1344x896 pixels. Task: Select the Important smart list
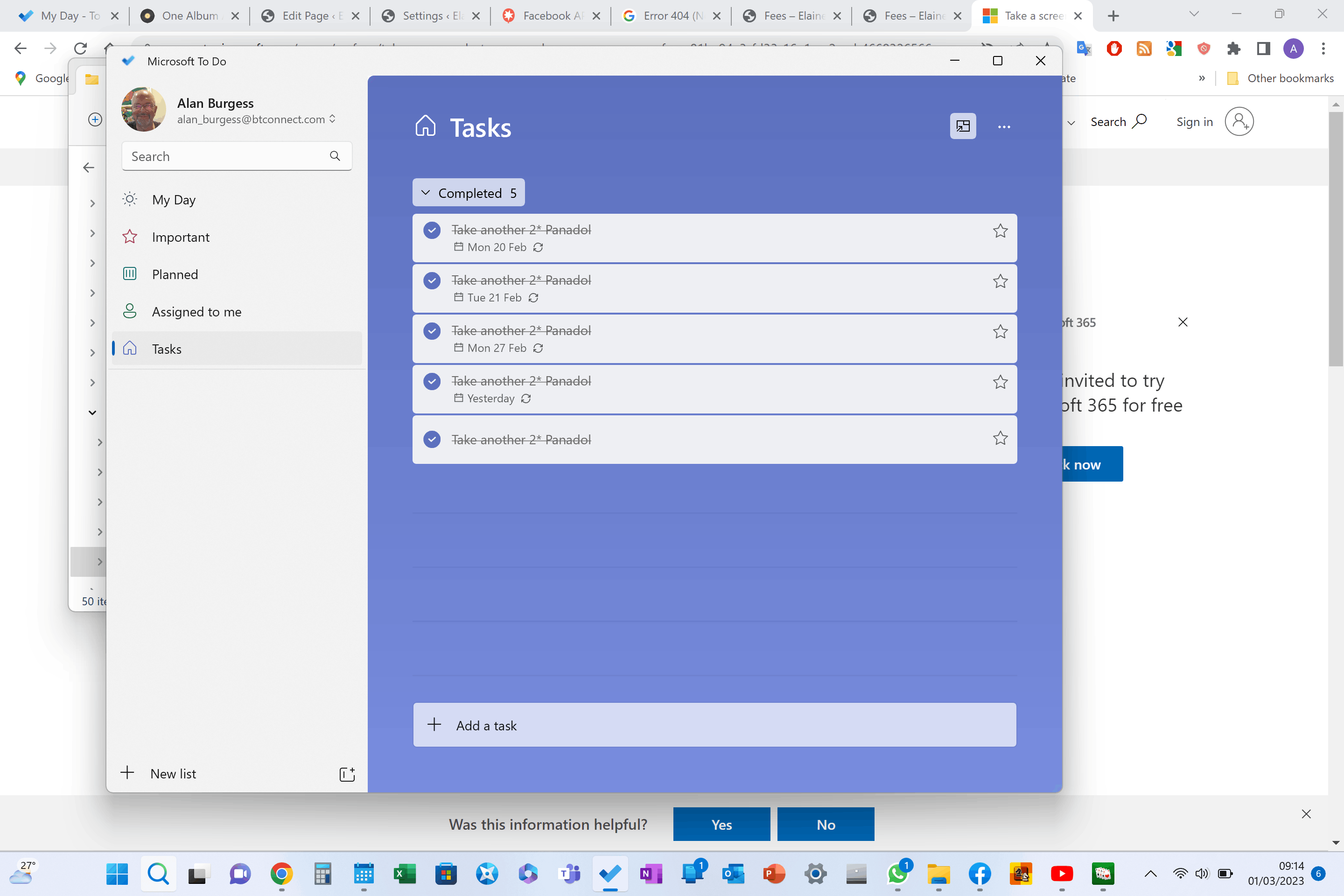tap(181, 237)
